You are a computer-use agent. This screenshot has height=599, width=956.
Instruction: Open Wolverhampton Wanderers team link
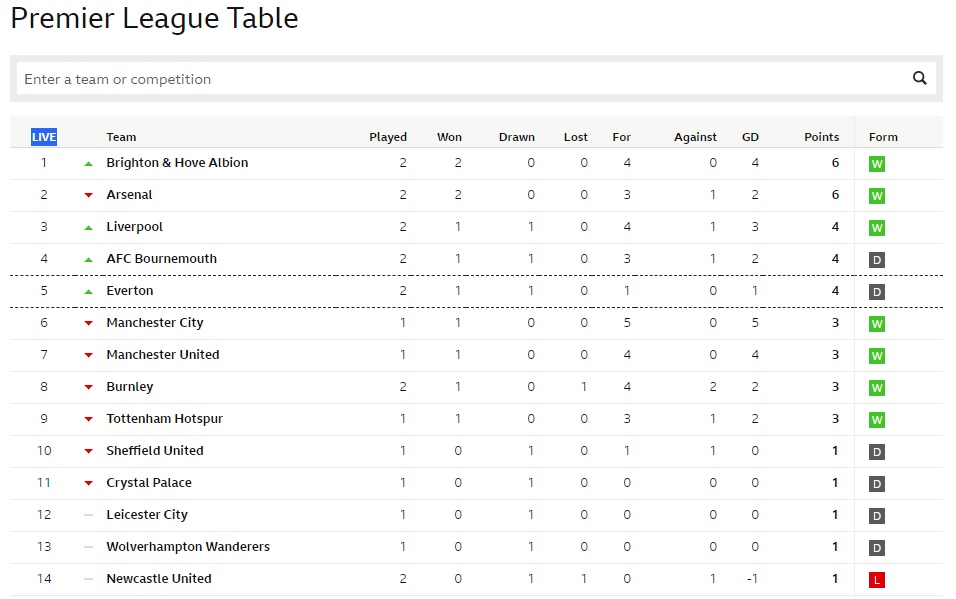[x=188, y=547]
